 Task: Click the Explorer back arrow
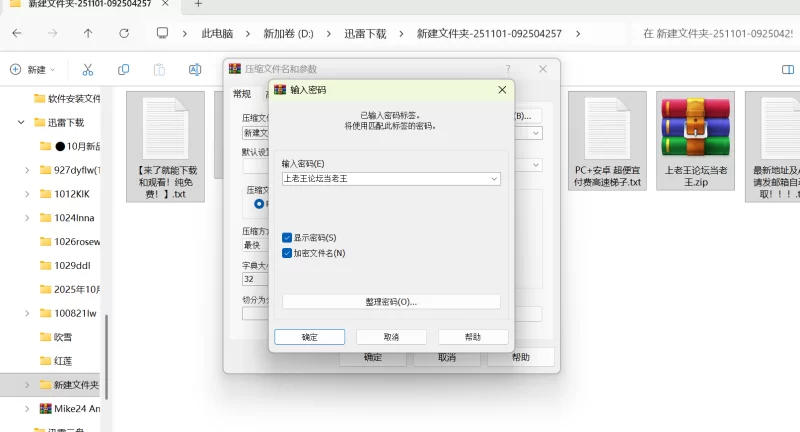tap(17, 34)
